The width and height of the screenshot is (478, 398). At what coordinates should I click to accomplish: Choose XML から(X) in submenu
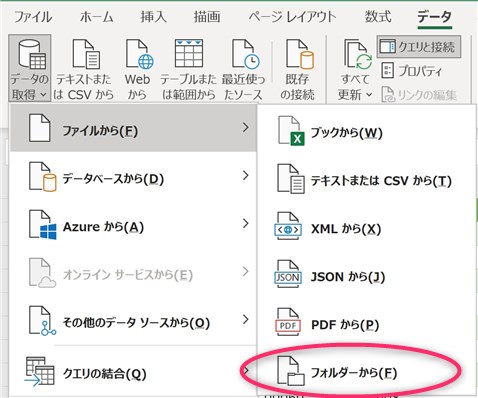[x=367, y=227]
